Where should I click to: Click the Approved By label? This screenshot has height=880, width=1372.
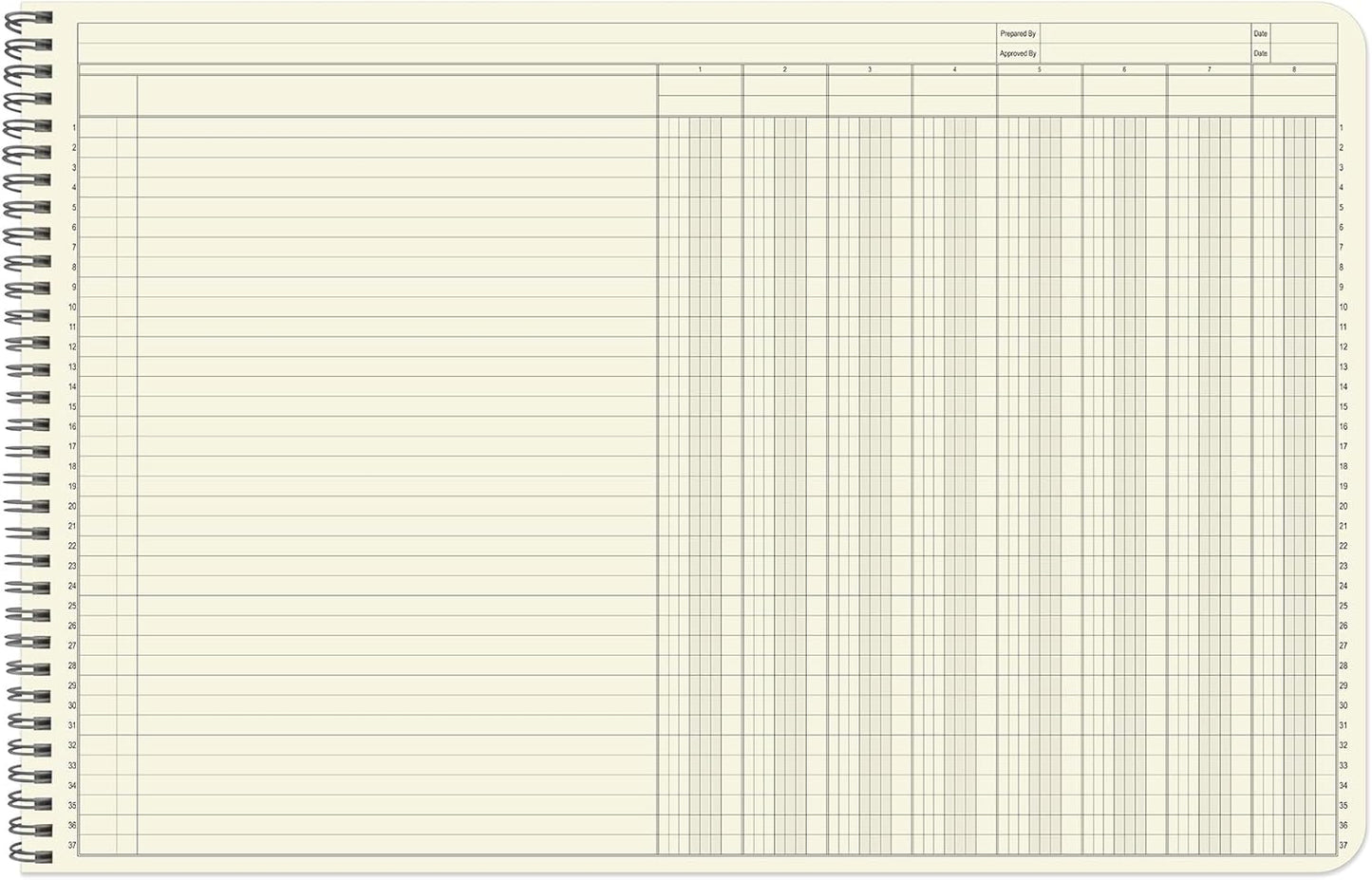[1017, 53]
